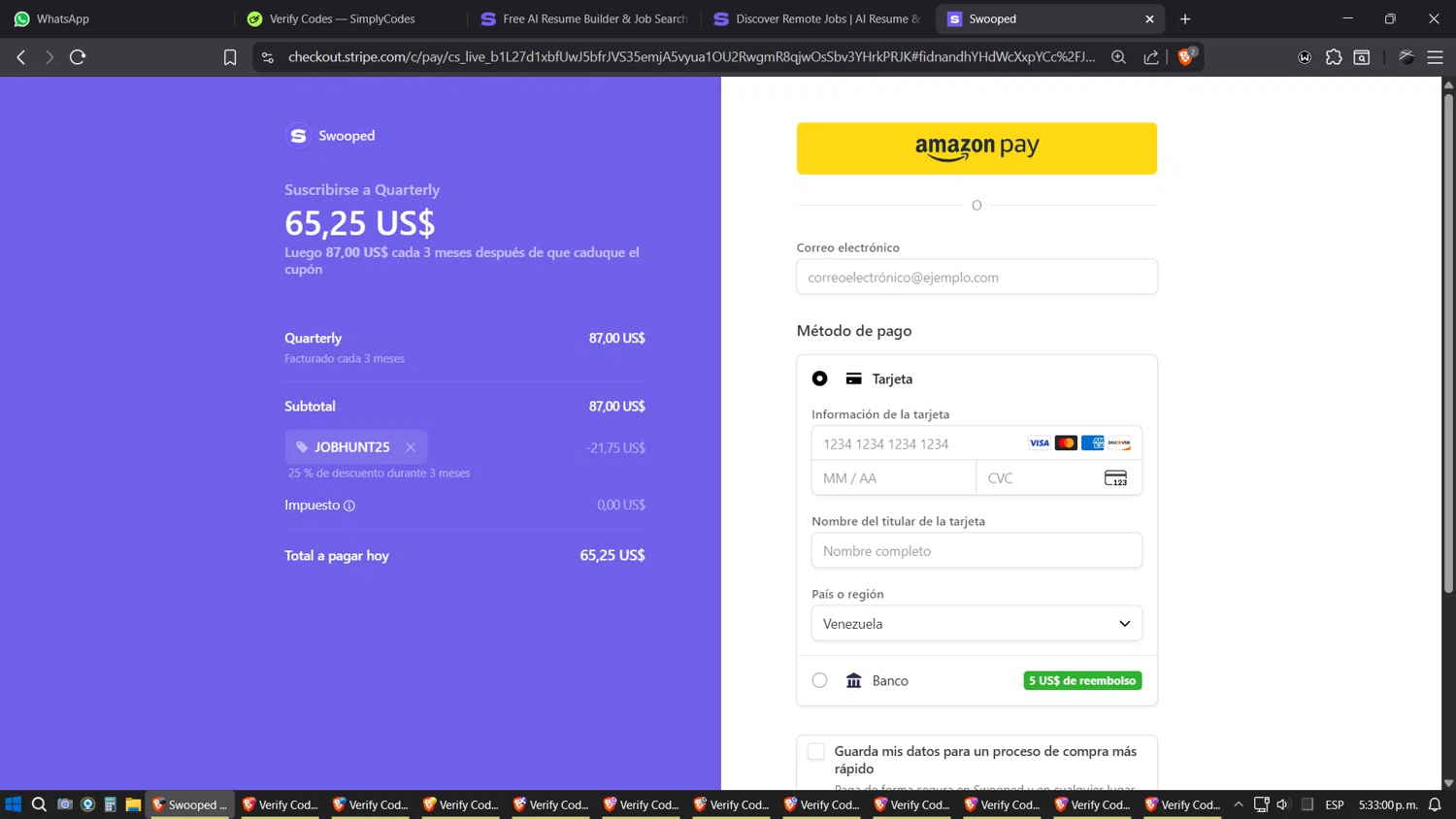1456x819 pixels.
Task: Switch to Discover Remote Jobs tab
Action: (817, 18)
